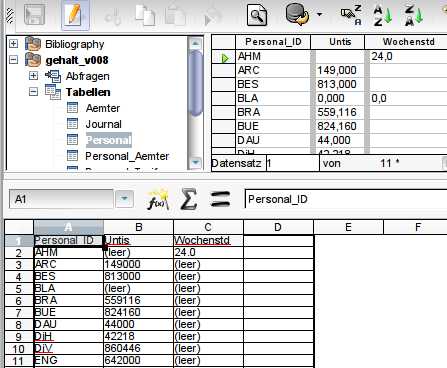The width and height of the screenshot is (447, 368).
Task: Click the Datensatz record number field
Action: point(292,163)
